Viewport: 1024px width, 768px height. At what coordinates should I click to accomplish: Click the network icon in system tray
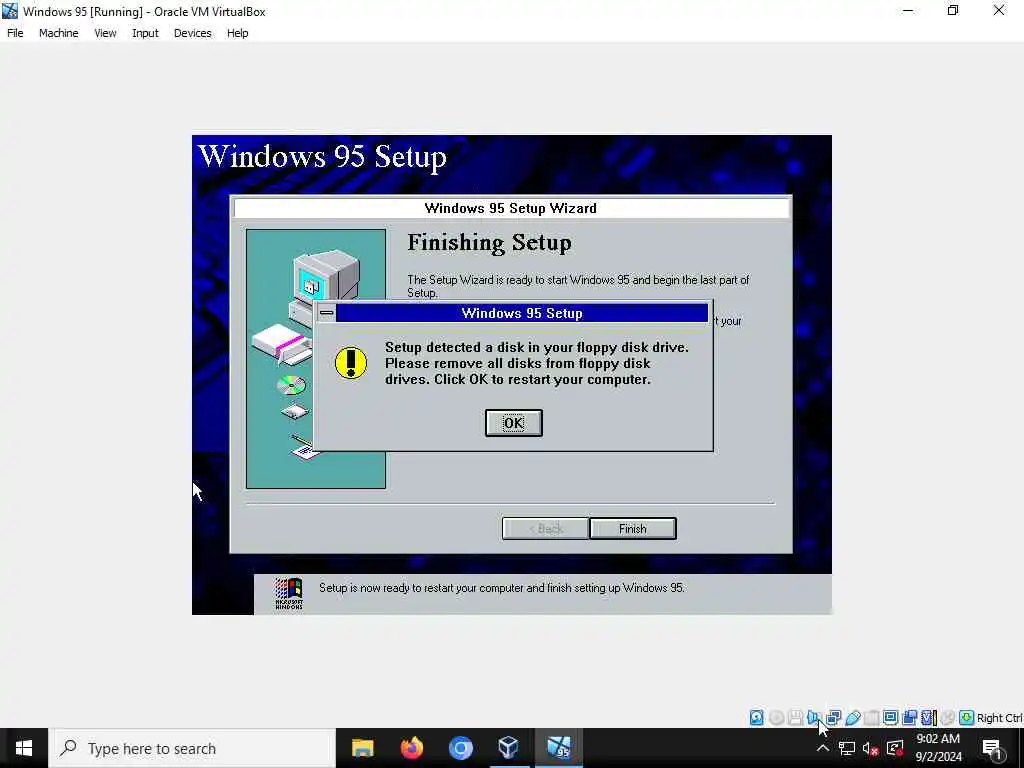point(847,748)
